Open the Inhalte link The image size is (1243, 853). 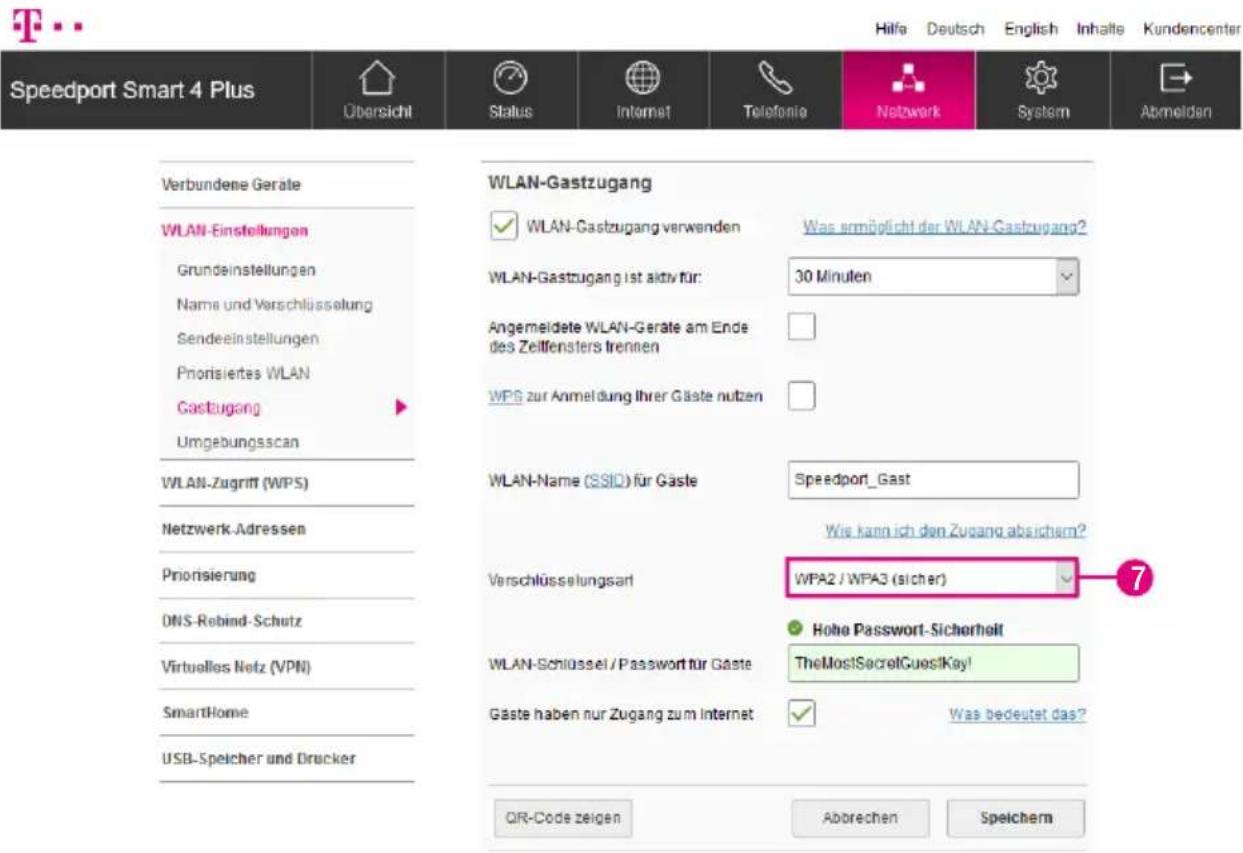pyautogui.click(x=1100, y=29)
